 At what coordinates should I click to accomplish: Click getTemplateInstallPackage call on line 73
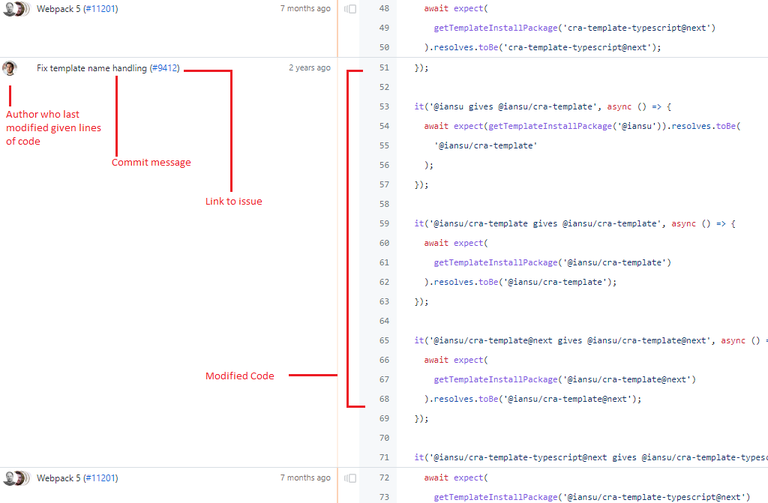pyautogui.click(x=592, y=497)
